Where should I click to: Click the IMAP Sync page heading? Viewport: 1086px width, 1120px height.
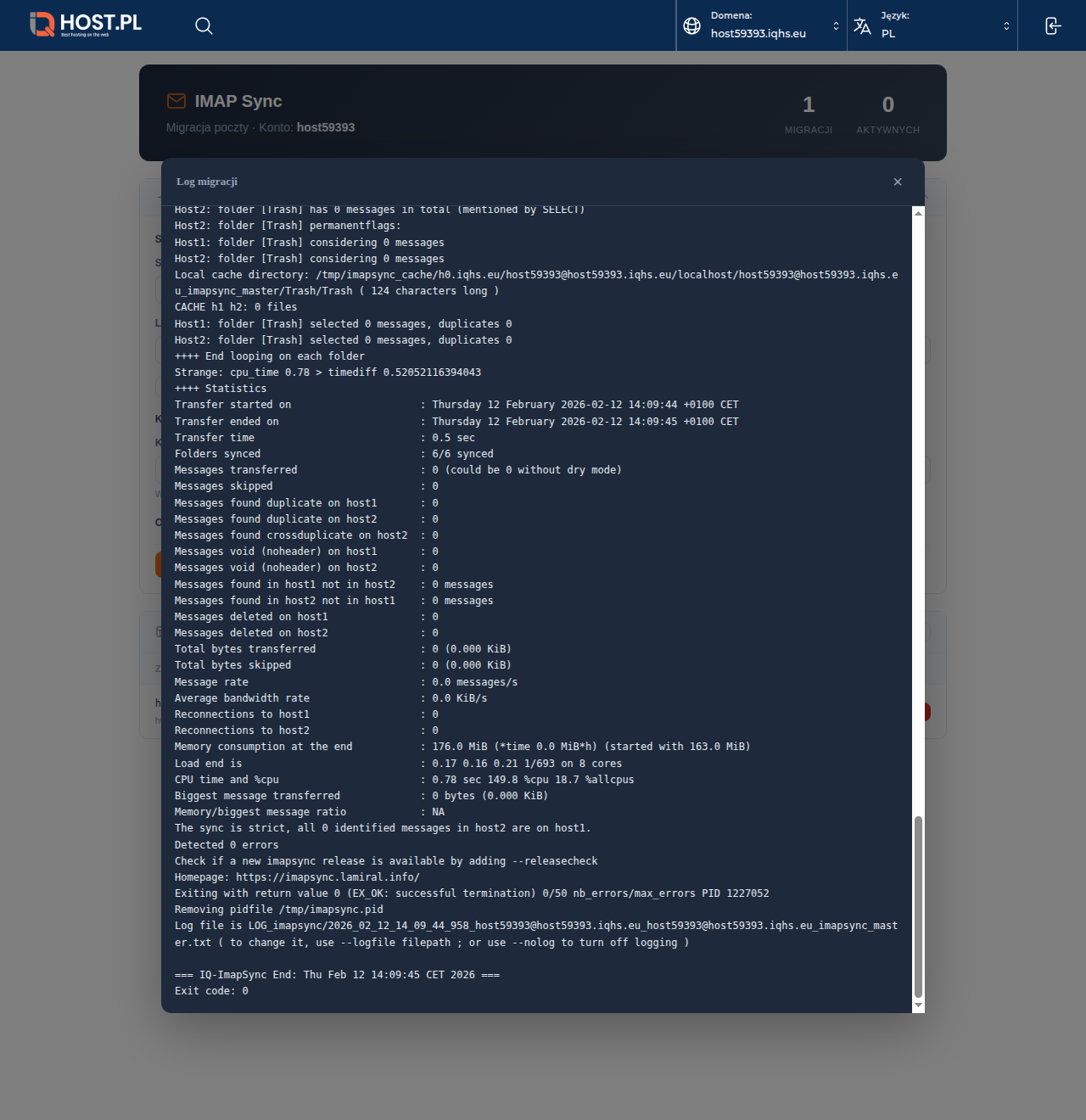[238, 101]
